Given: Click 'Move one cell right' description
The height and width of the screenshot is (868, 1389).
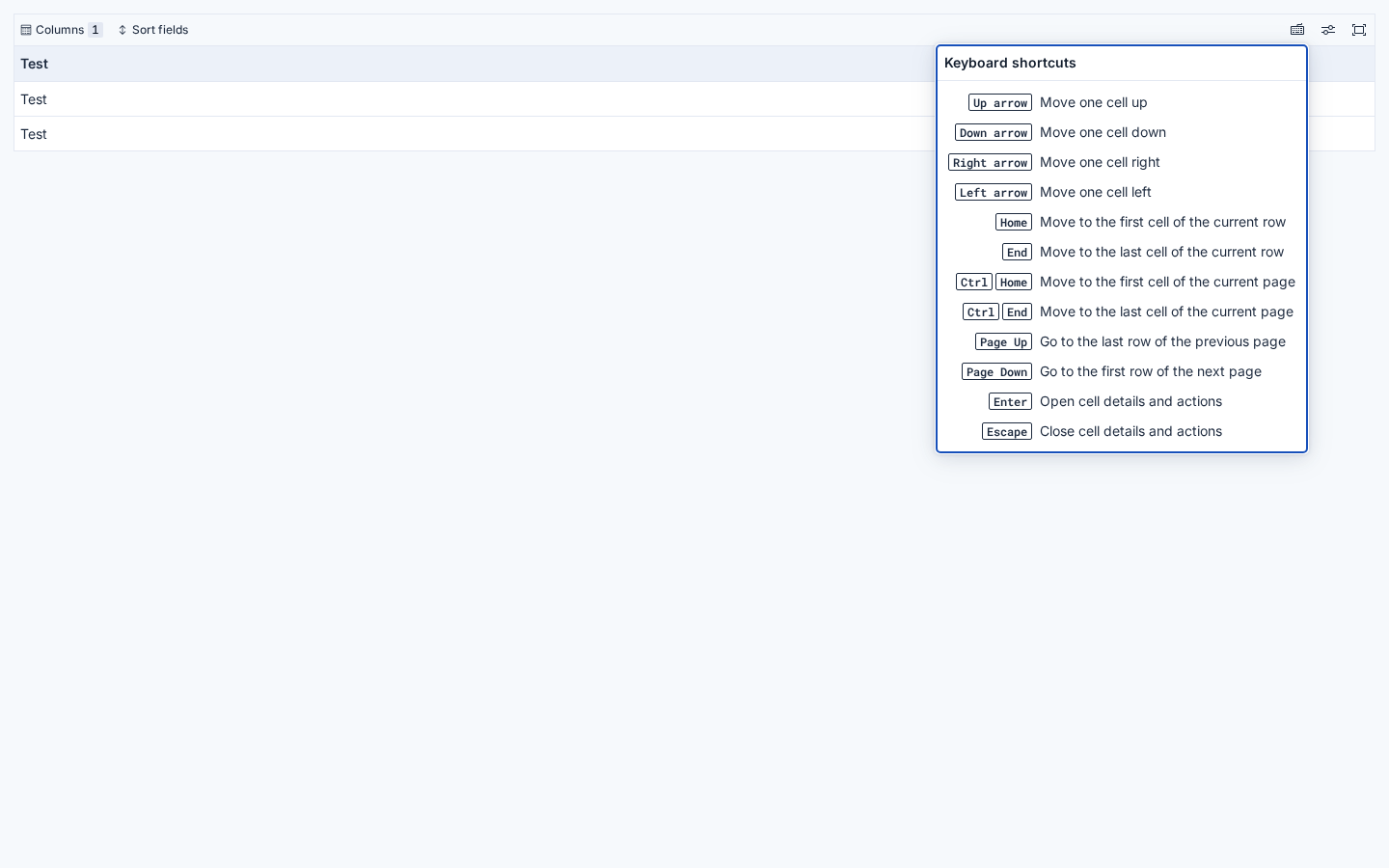Looking at the screenshot, I should click(x=1100, y=162).
